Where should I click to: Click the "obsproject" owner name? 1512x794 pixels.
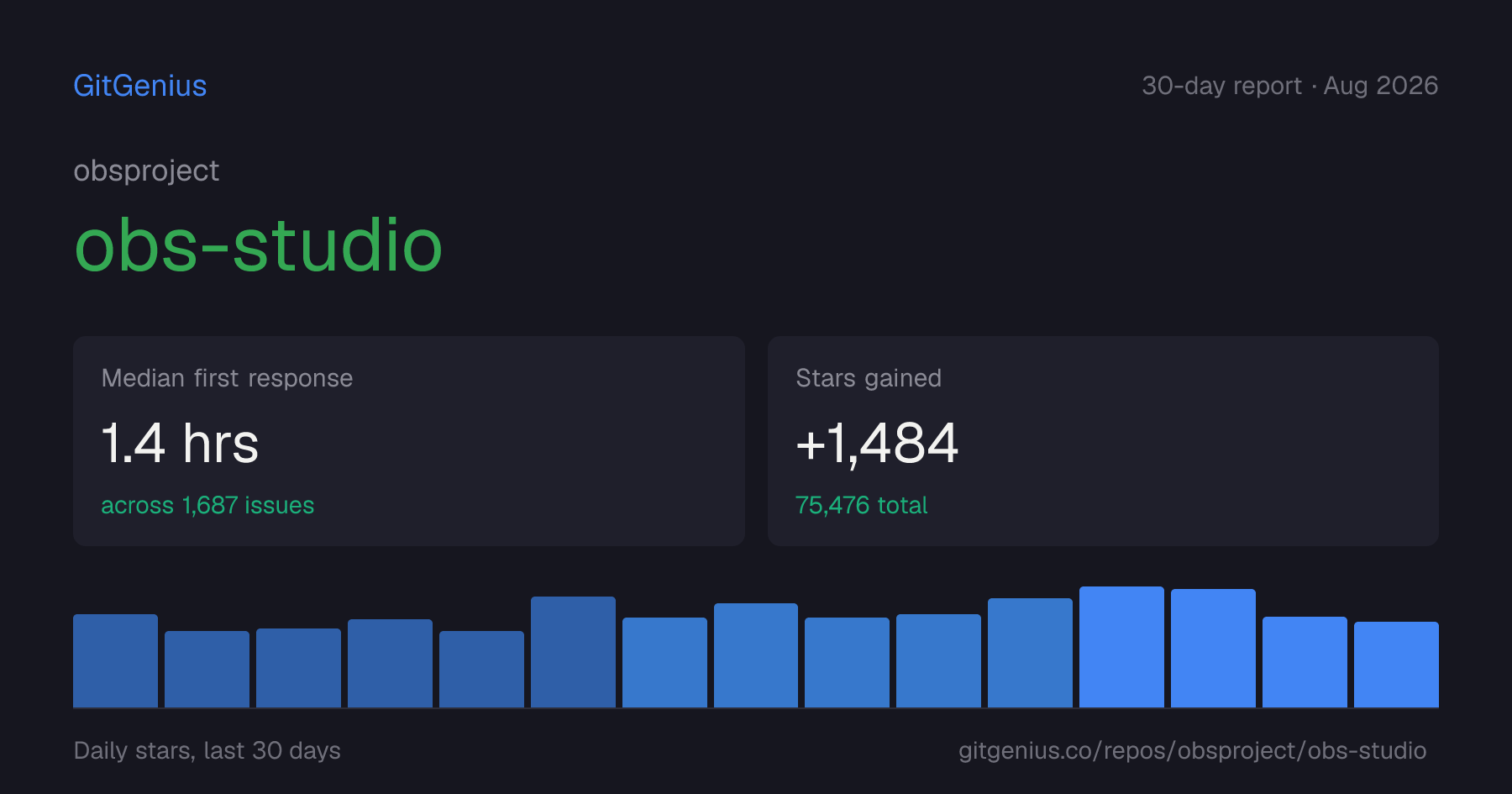click(146, 171)
